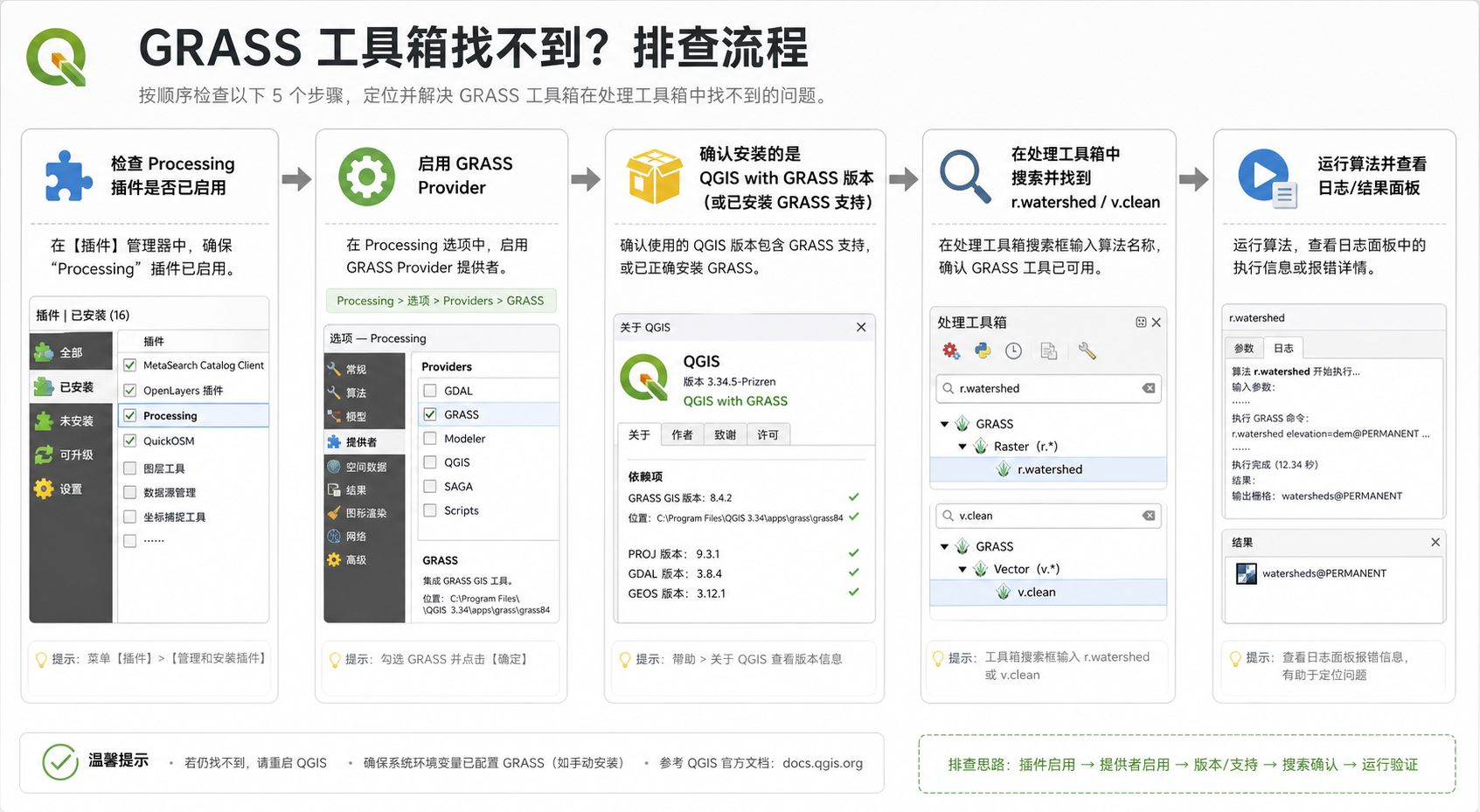
Task: Open history clock icon in toolbox
Action: pos(1013,350)
